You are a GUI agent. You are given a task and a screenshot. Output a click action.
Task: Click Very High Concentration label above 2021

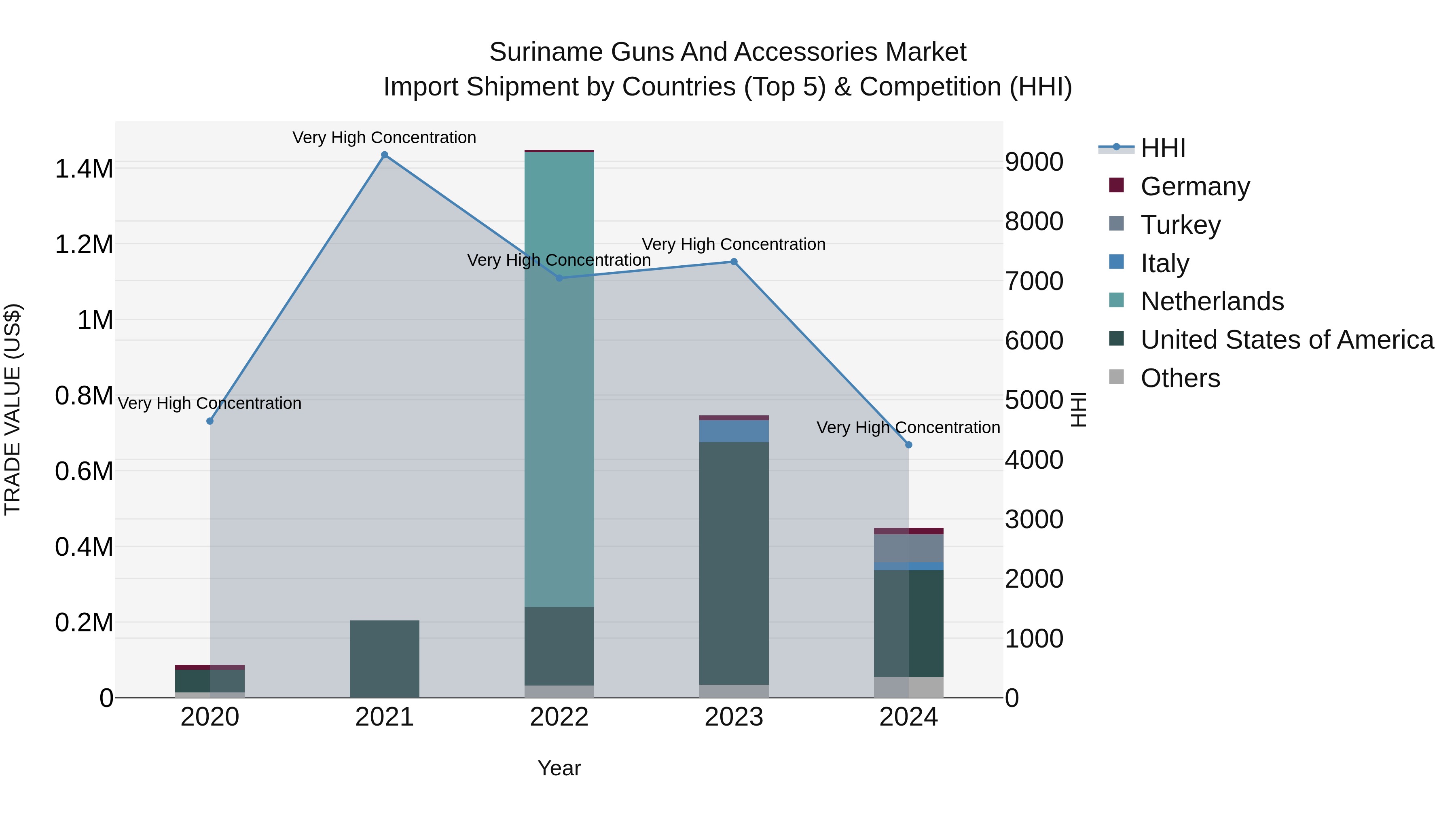click(384, 138)
